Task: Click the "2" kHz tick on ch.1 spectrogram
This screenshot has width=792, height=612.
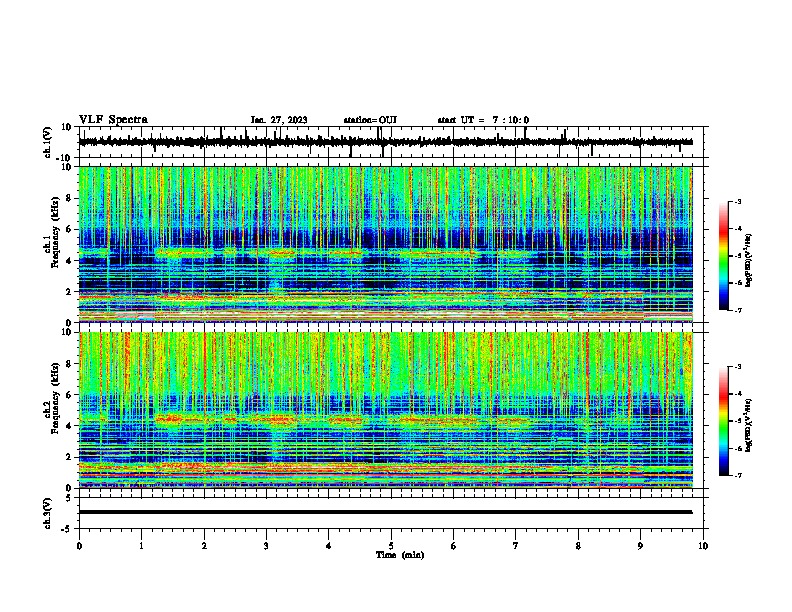Action: pyautogui.click(x=70, y=292)
